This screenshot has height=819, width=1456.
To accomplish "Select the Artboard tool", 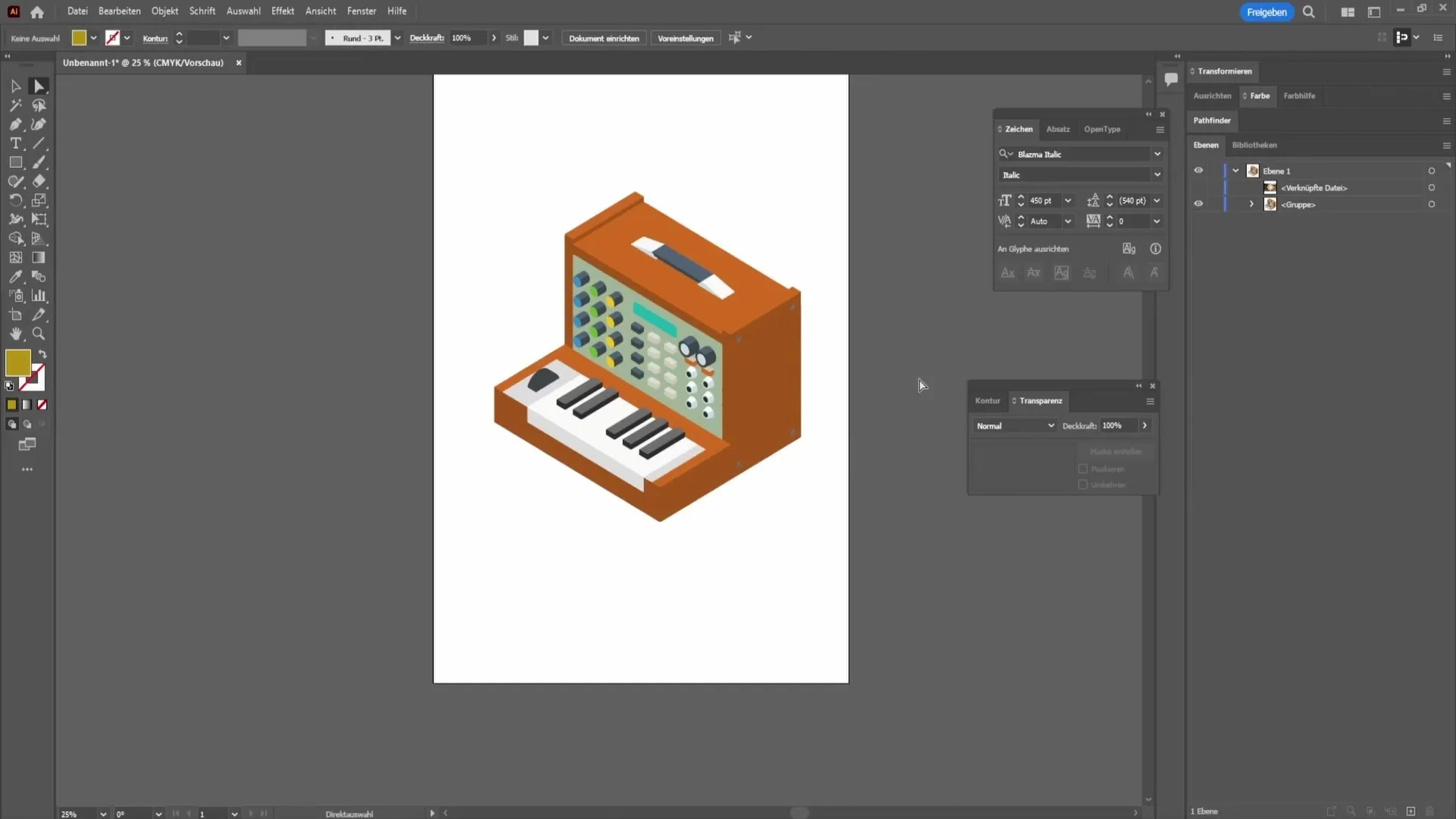I will [15, 315].
